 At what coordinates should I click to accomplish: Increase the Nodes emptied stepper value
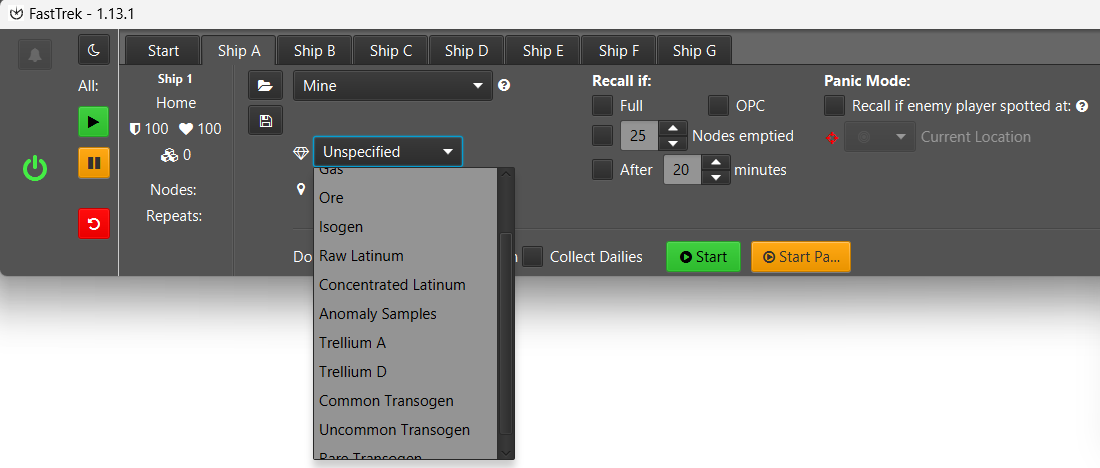(x=672, y=128)
